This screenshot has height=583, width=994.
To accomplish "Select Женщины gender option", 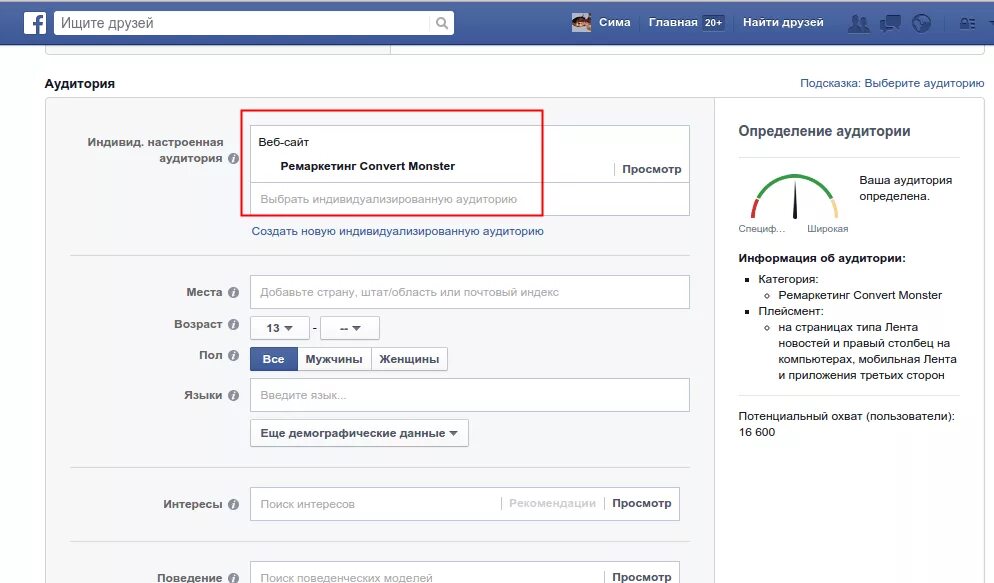I will point(410,359).
